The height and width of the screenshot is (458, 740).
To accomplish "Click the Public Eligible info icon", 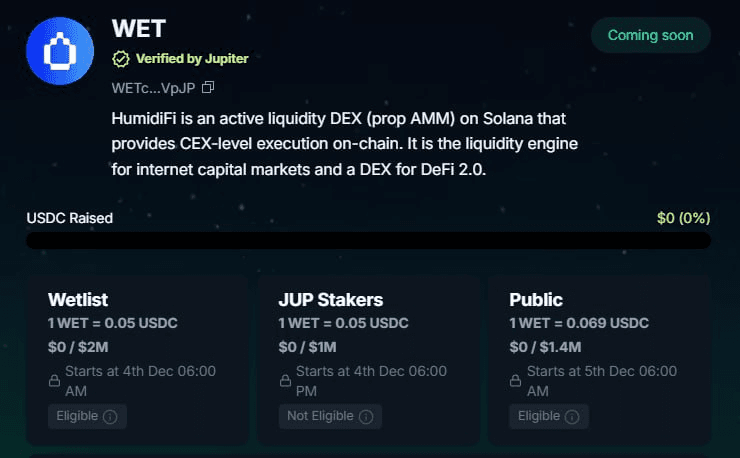I will pyautogui.click(x=571, y=416).
